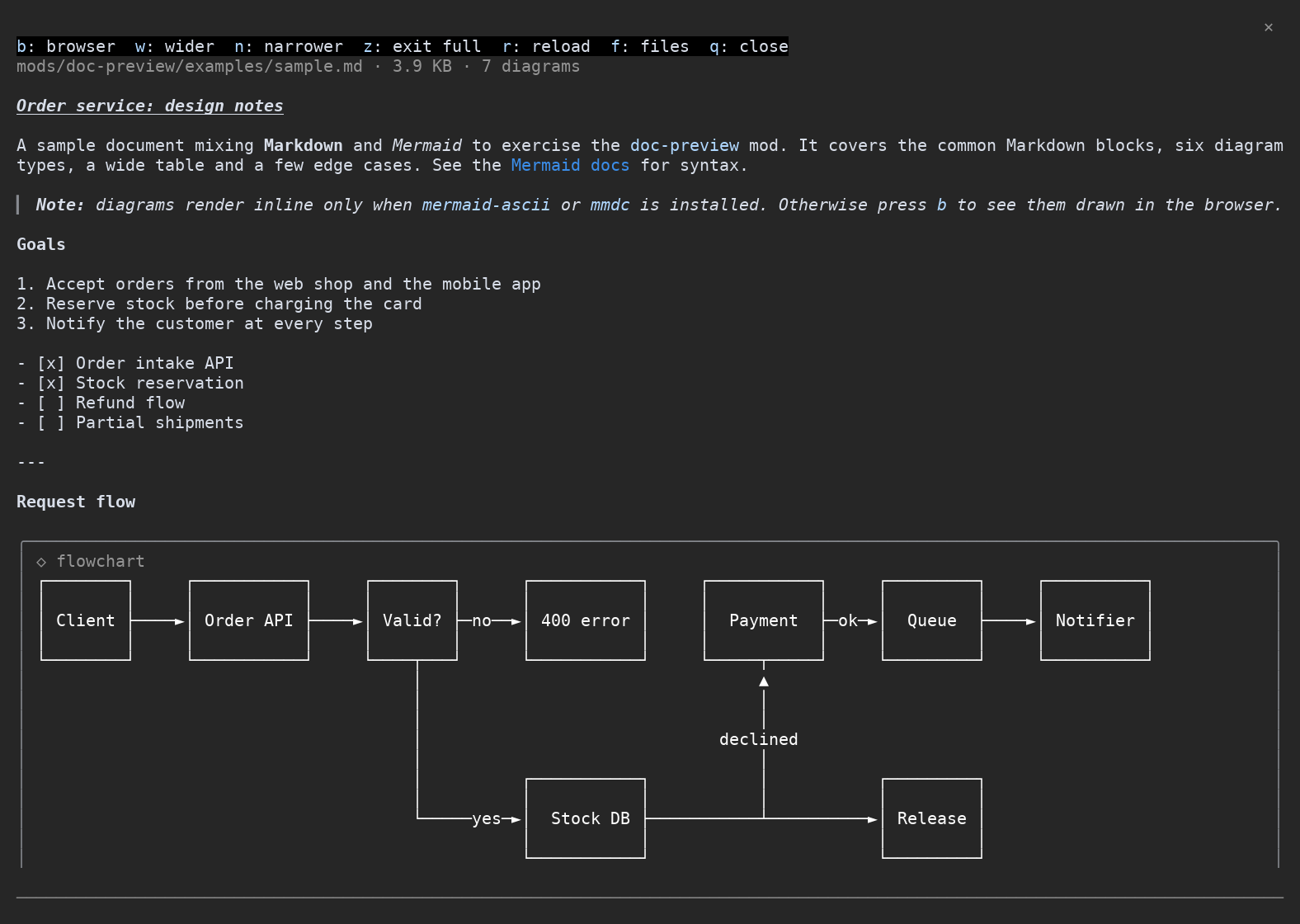The height and width of the screenshot is (924, 1300).
Task: Open the doc-preview link
Action: tap(685, 145)
